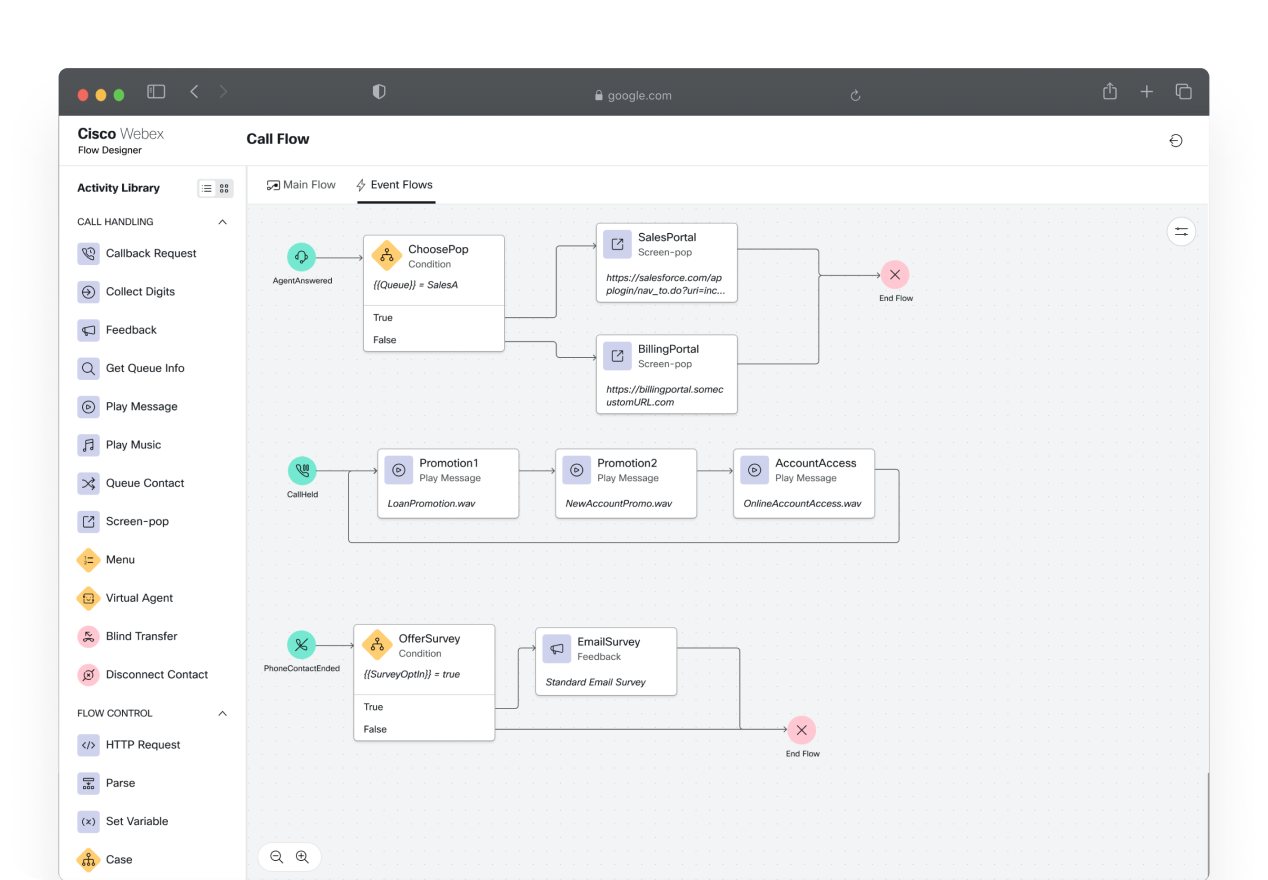The image size is (1268, 880).
Task: Select the Blind Transfer icon
Action: click(88, 636)
